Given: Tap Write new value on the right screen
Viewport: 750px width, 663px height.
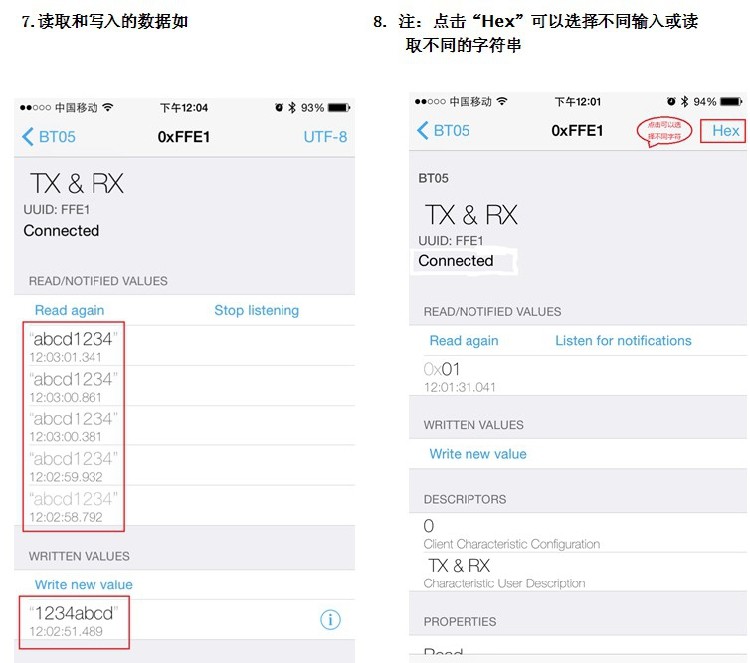Looking at the screenshot, I should click(478, 454).
